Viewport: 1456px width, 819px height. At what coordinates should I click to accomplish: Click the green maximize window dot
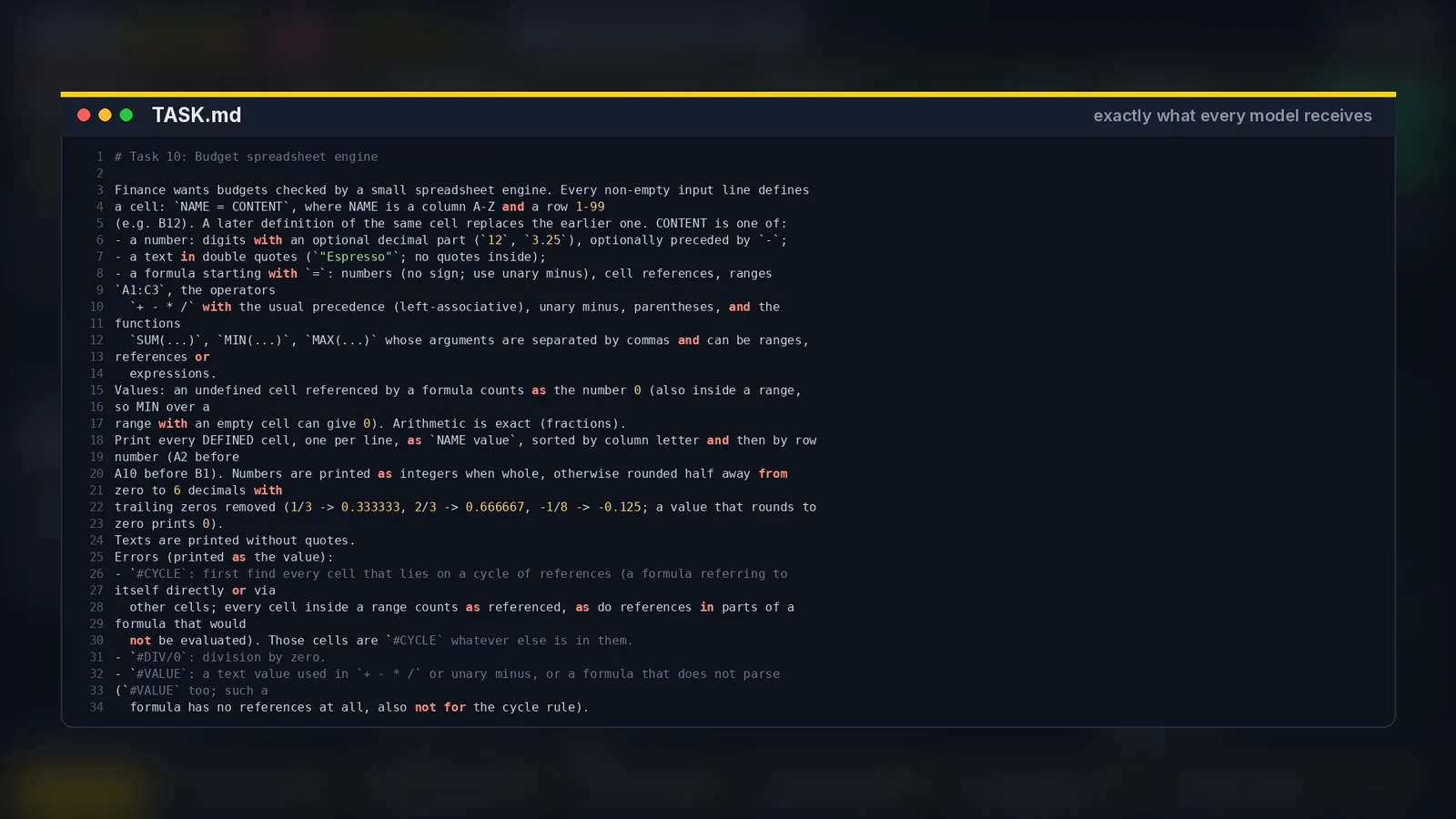(126, 115)
